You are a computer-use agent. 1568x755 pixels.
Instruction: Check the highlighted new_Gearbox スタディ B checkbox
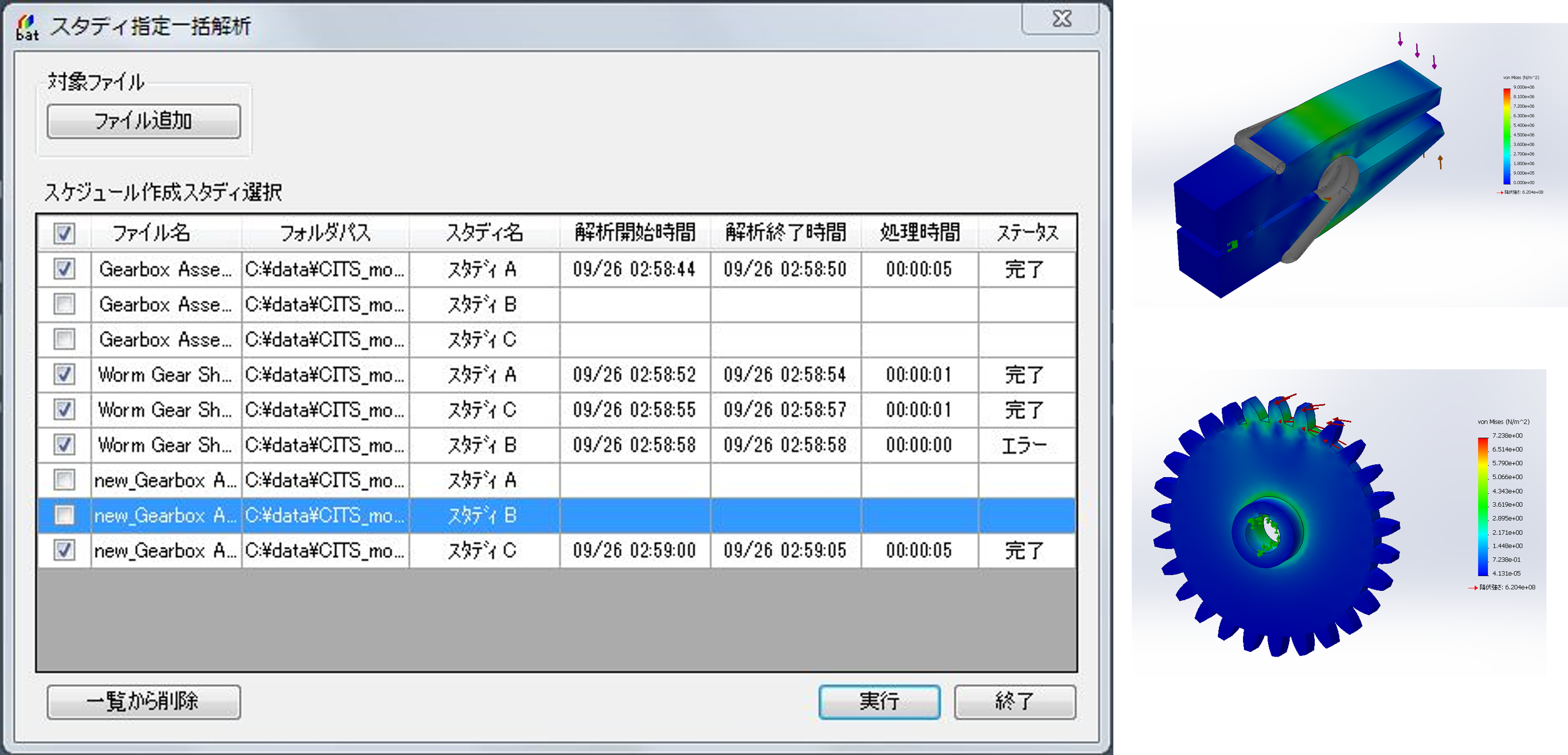coord(64,515)
